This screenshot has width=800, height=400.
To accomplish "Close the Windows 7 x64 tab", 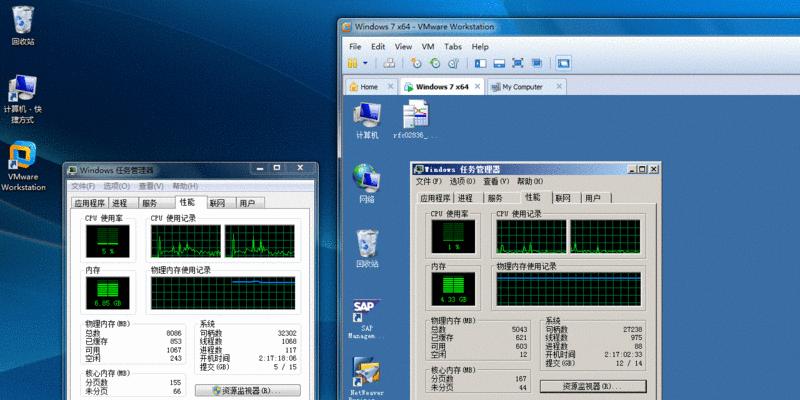I will click(x=478, y=86).
